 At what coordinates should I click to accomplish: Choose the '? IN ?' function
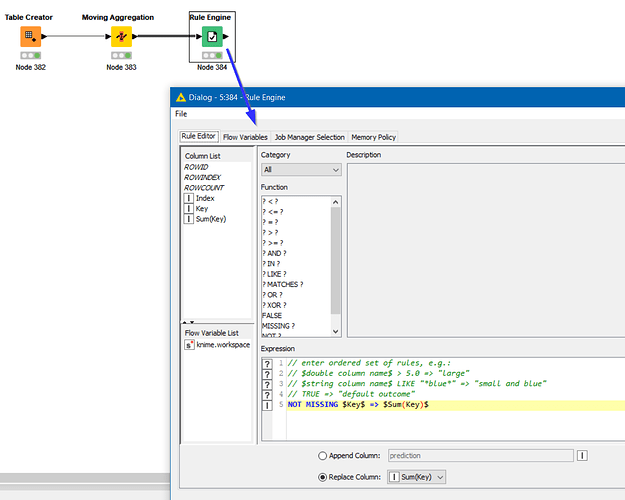271,264
